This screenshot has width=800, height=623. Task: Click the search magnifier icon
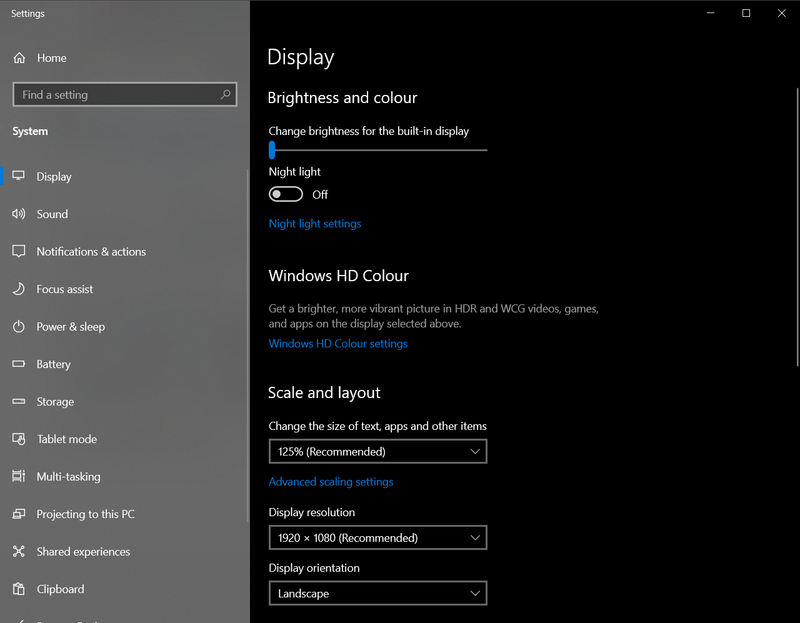click(225, 95)
